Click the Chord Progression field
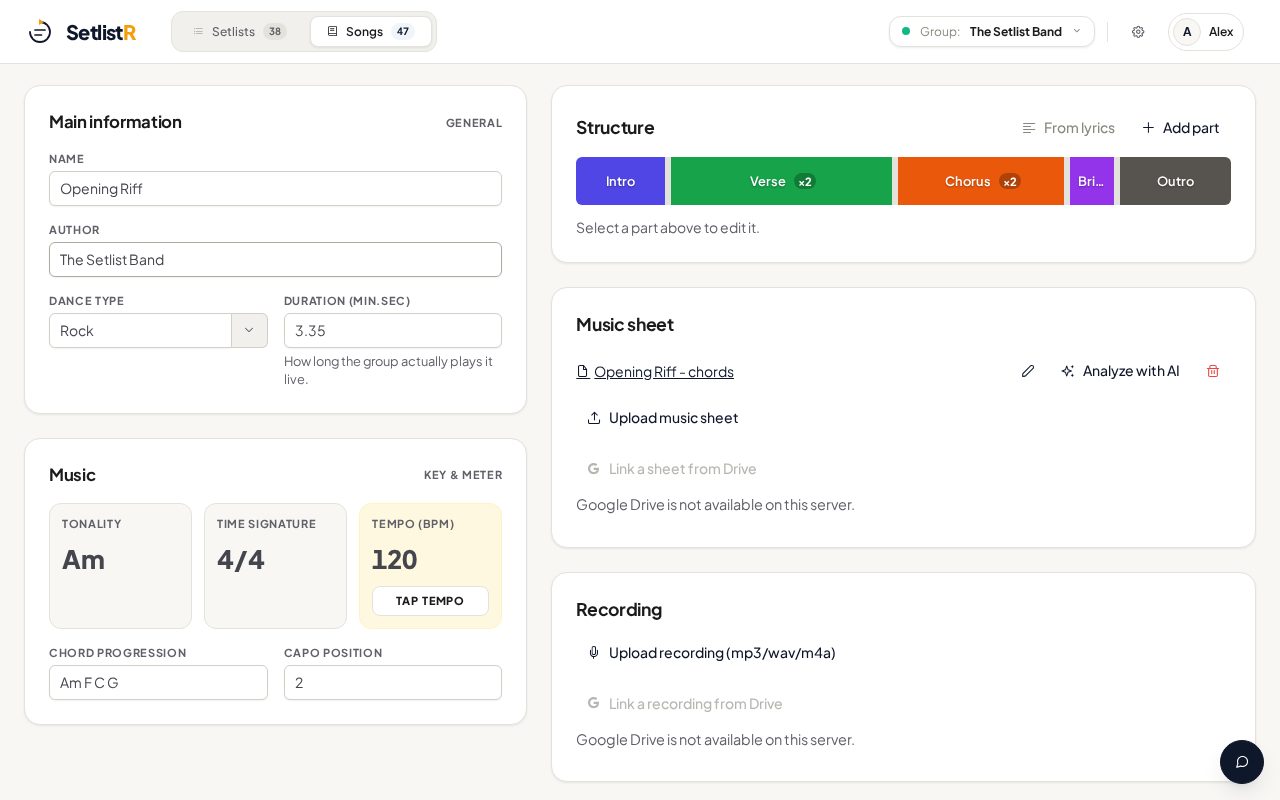 coord(158,683)
